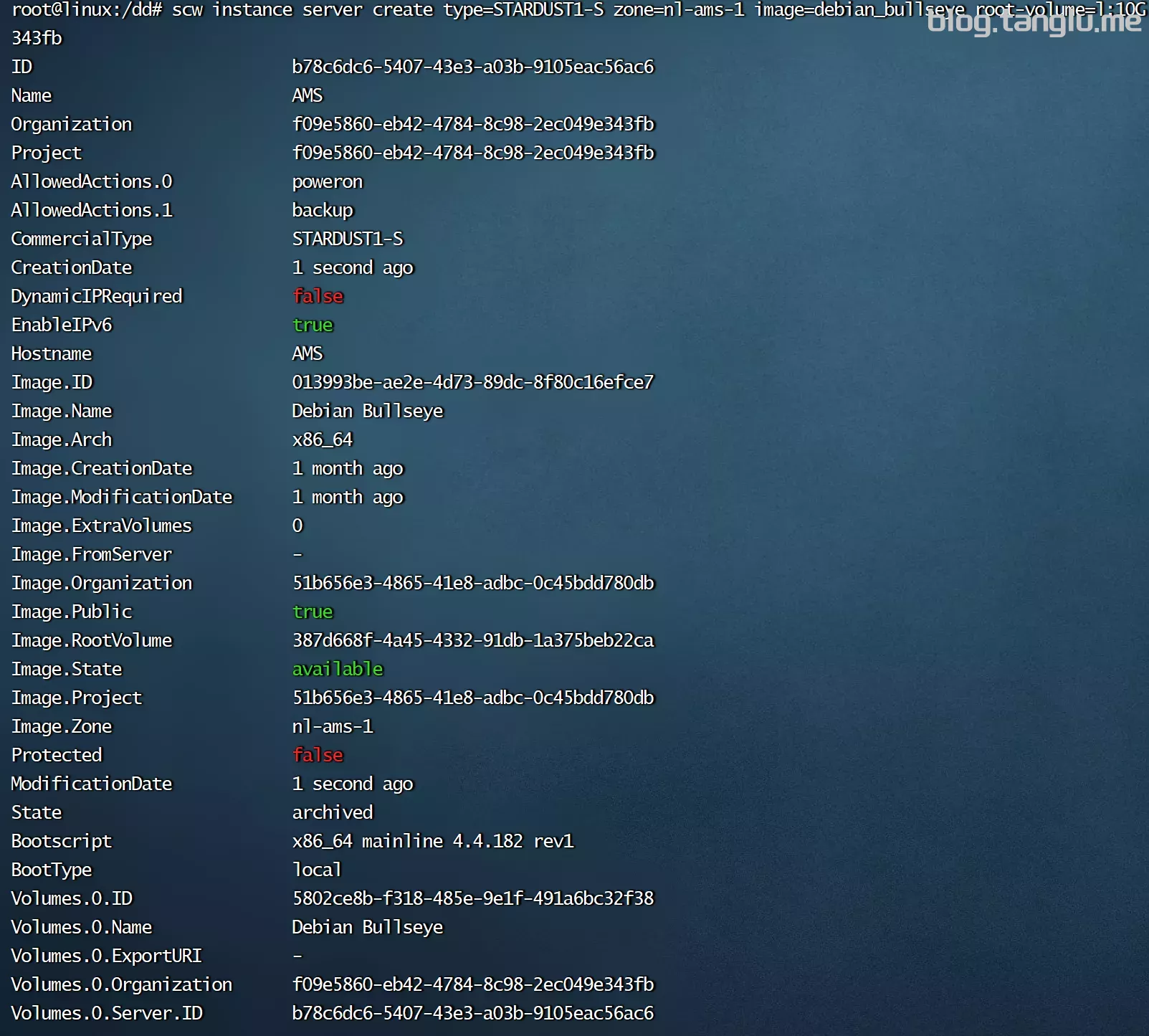This screenshot has width=1149, height=1036.
Task: Click the Image.RootVolume value starting with 387d668f
Action: tap(472, 640)
